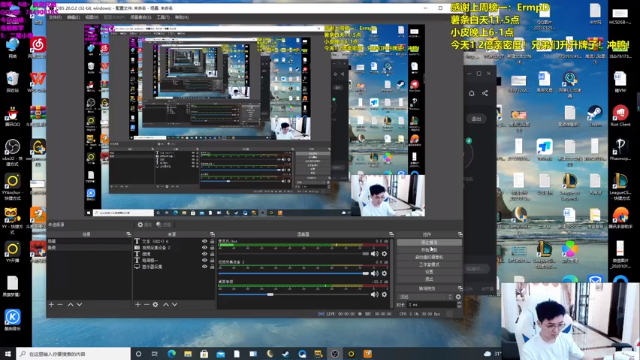Screen dimensions: 640x360
Task: Click the 启动虚拟摄像机 button
Action: (429, 257)
